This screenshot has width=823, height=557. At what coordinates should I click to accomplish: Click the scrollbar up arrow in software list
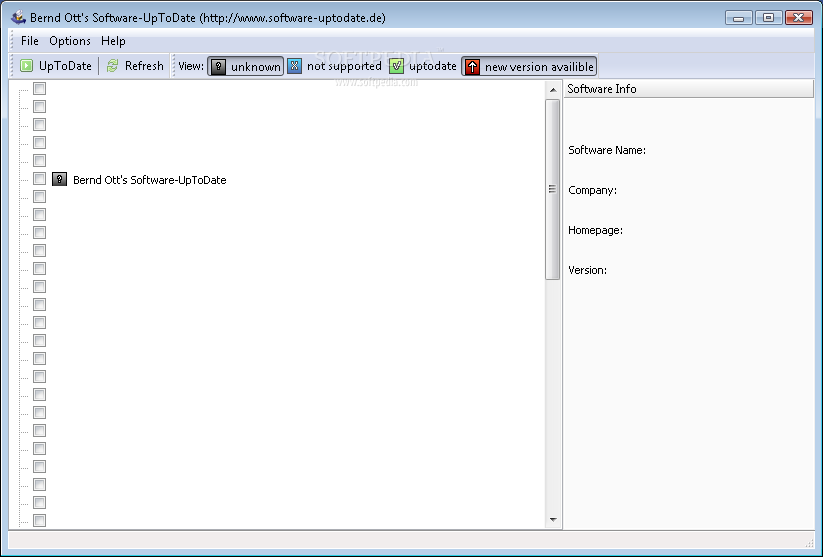click(x=553, y=90)
